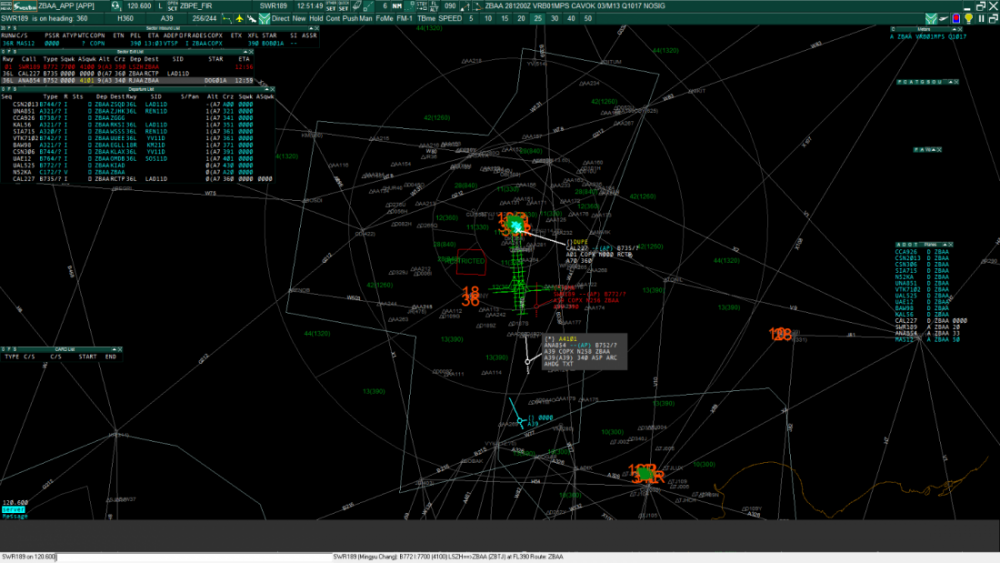This screenshot has width=1000, height=563.
Task: Click the 090 leader angle value
Action: coord(450,6)
